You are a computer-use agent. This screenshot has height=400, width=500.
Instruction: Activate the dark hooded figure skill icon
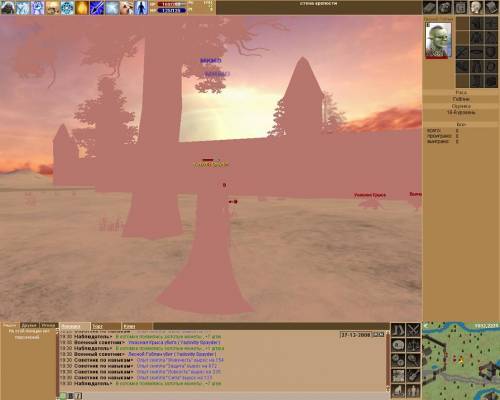tap(7, 7)
